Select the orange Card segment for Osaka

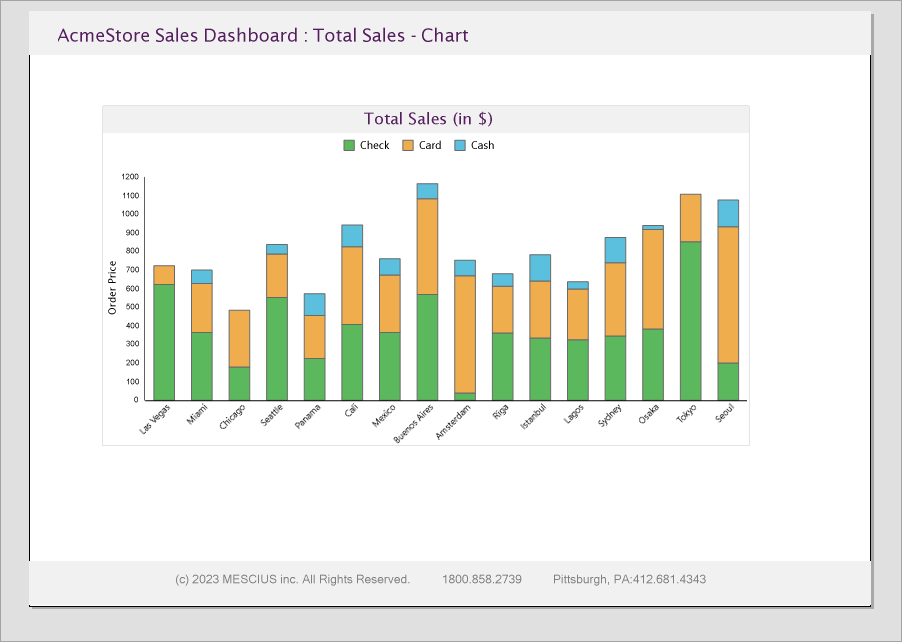click(653, 279)
